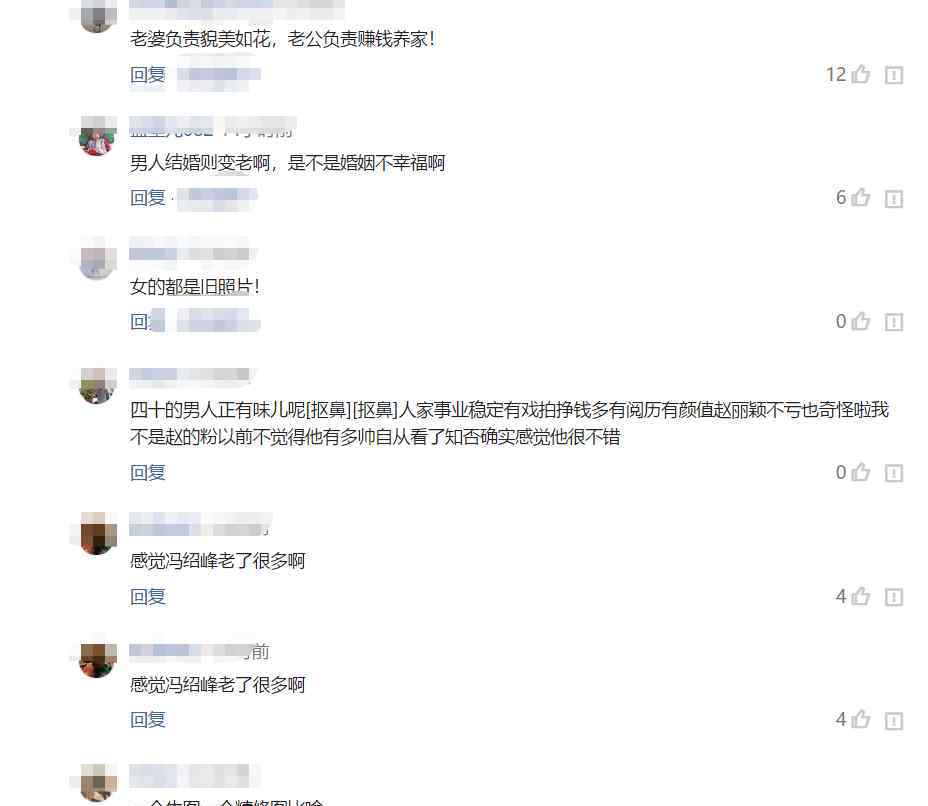Reply to the second 感觉冯绍峰老了很多 comment
Image resolution: width=928 pixels, height=806 pixels.
[148, 720]
